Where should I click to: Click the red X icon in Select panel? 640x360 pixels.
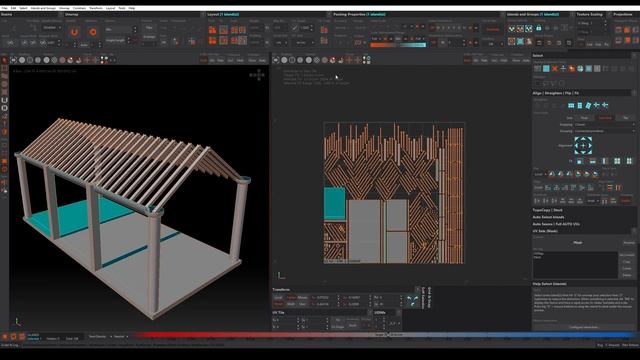pyautogui.click(x=554, y=69)
